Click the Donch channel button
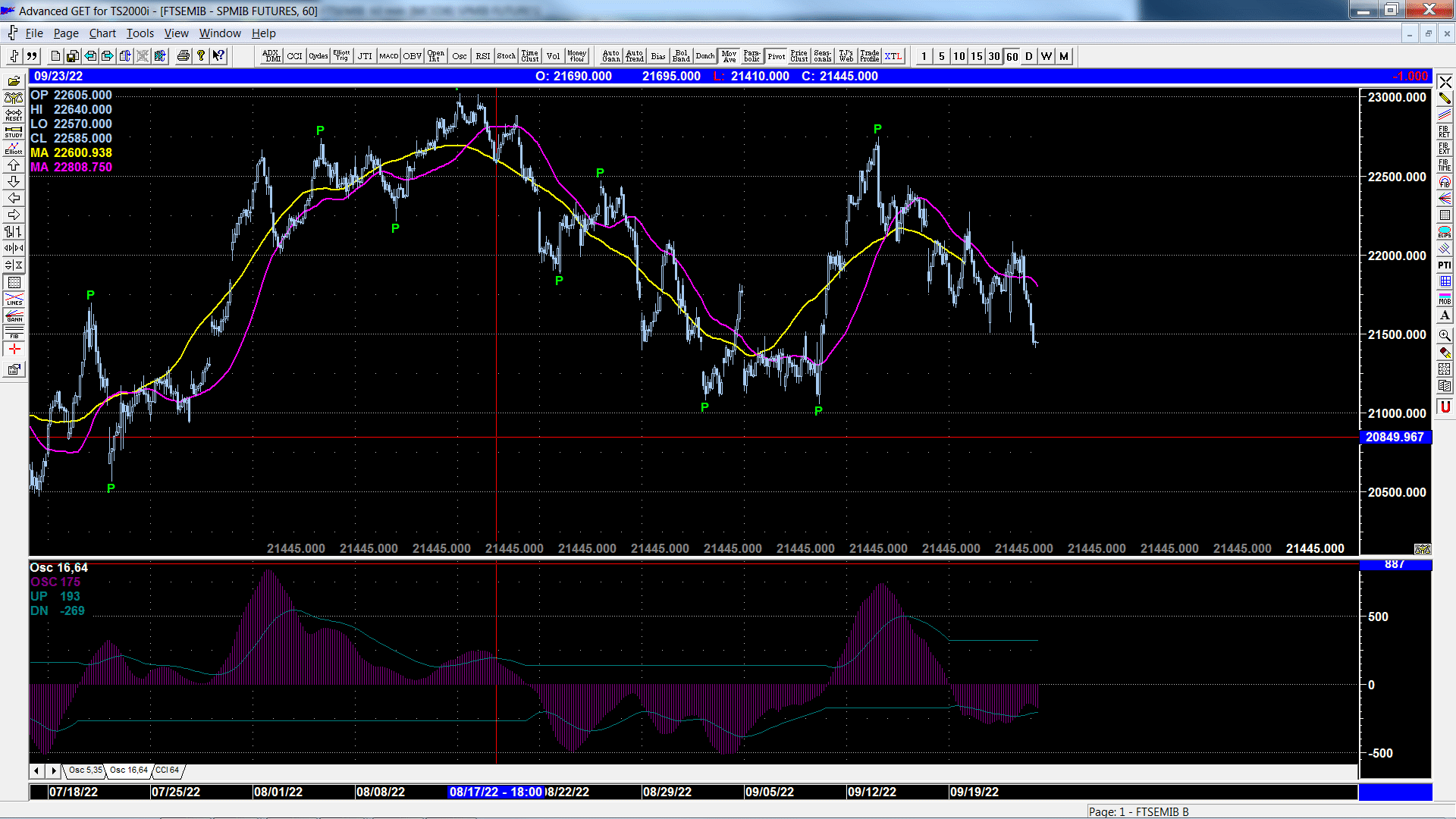Screen dimensions: 1456x819 click(x=705, y=56)
